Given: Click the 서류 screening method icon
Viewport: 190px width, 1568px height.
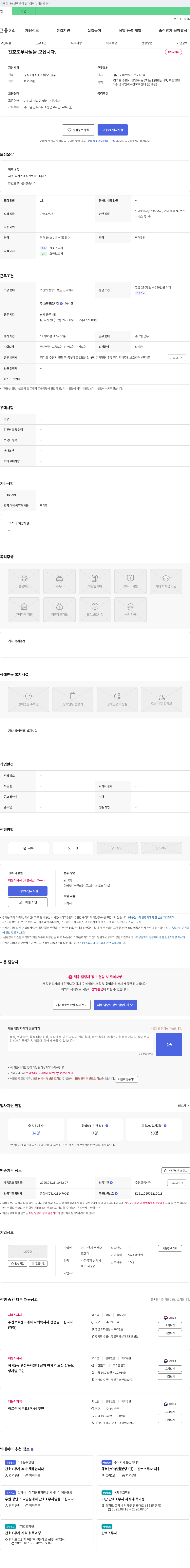Looking at the screenshot, I should [x=25, y=848].
